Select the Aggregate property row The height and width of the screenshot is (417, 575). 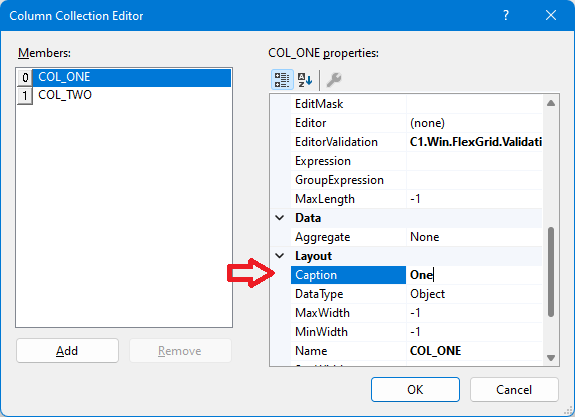416,237
